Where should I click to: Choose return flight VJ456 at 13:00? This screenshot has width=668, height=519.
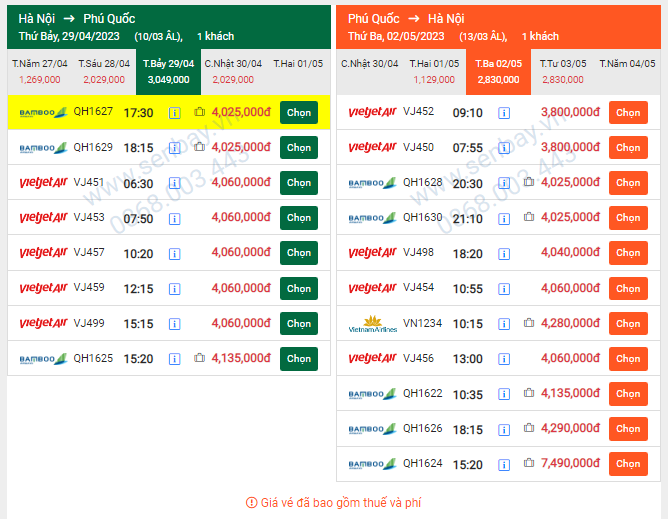628,359
